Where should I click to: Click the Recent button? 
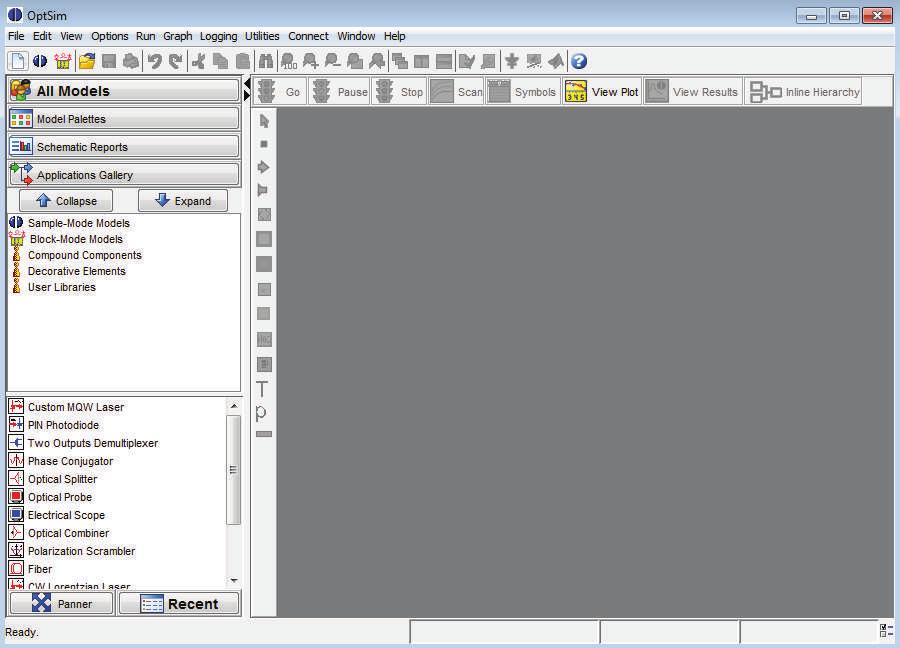(x=179, y=603)
